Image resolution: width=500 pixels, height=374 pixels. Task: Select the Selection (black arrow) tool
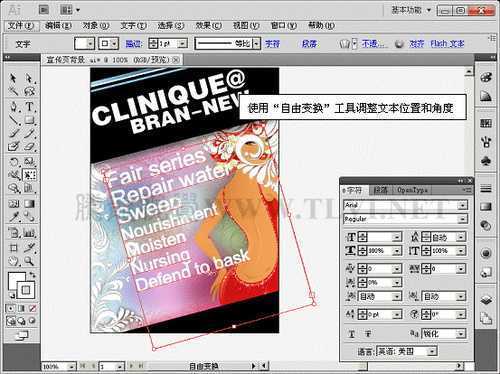[13, 78]
